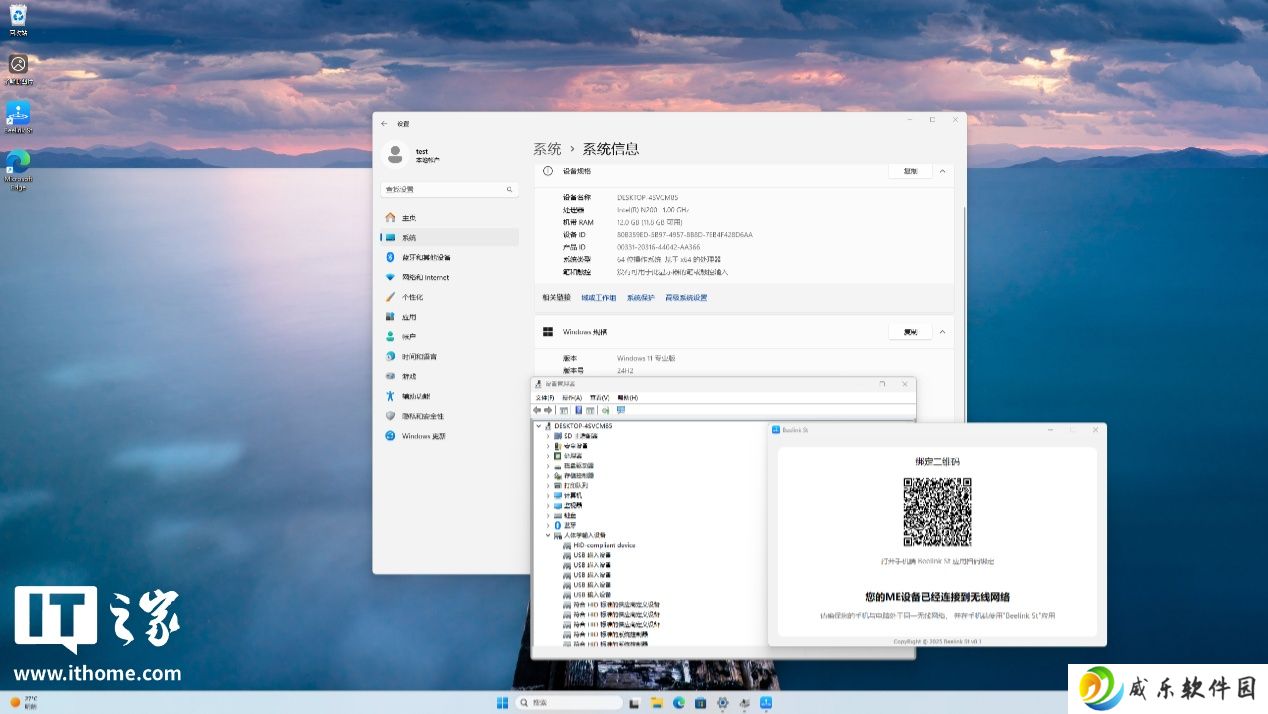Image resolution: width=1268 pixels, height=714 pixels.
Task: Select the DESKTOP-4SVCM85 computer name in tree
Action: [583, 426]
